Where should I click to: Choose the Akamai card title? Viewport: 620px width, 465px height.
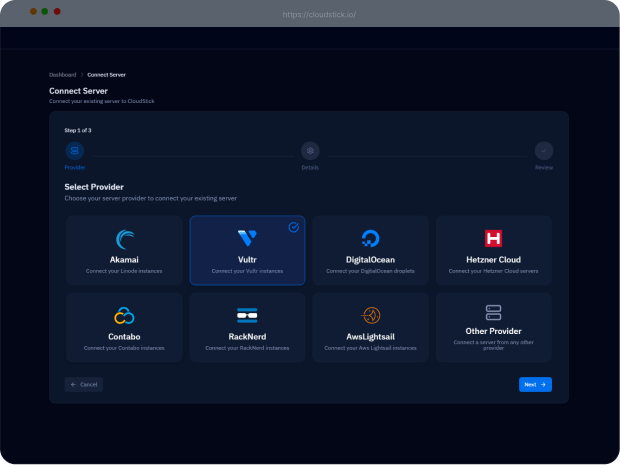[124, 260]
